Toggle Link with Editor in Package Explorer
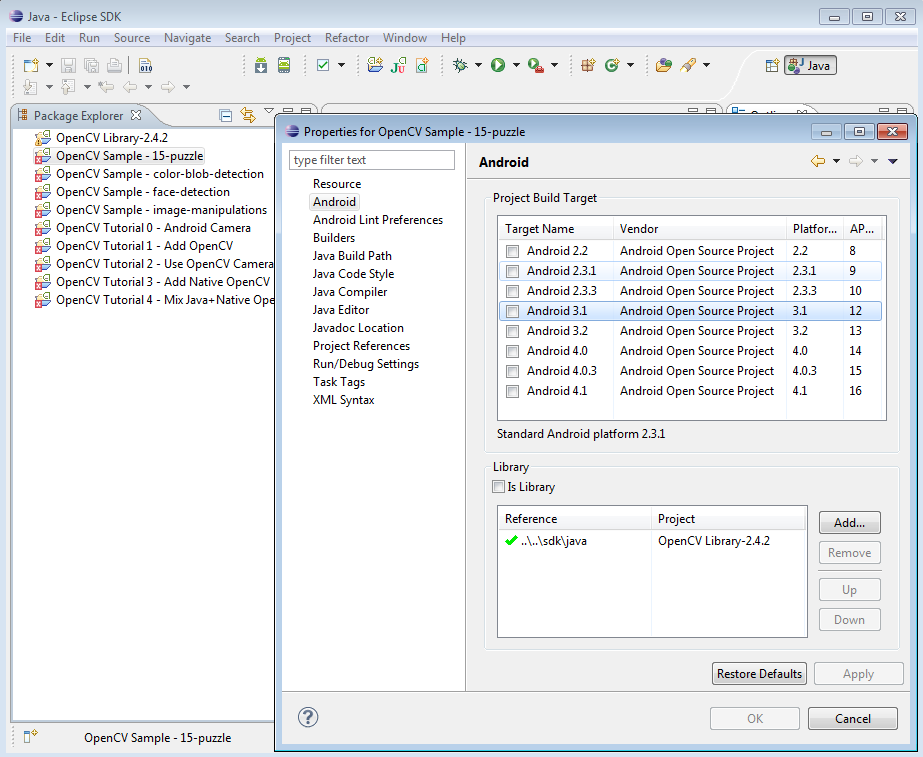 coord(248,115)
